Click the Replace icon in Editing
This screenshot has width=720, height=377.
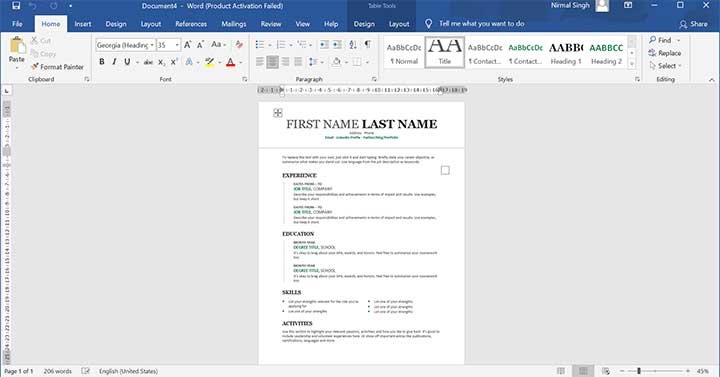click(x=652, y=53)
